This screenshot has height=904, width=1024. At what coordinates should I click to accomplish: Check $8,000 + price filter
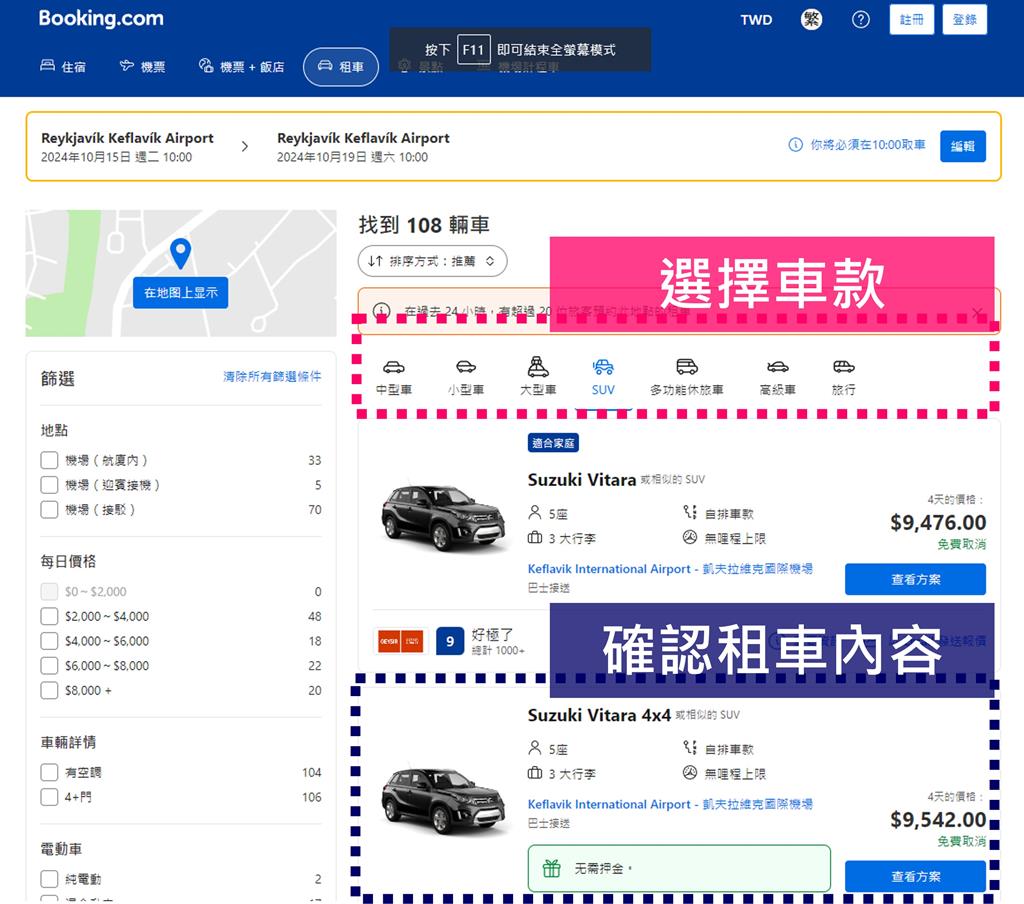pyautogui.click(x=50, y=690)
